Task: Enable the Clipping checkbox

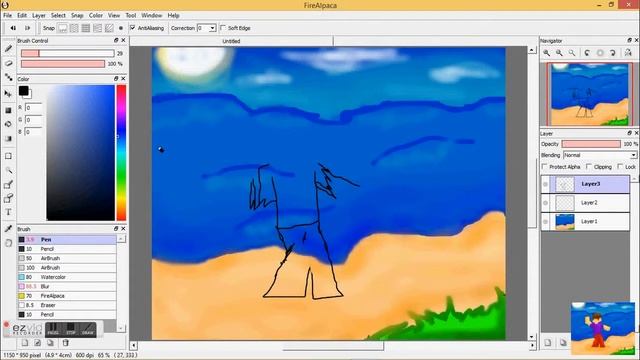Action: 589,167
